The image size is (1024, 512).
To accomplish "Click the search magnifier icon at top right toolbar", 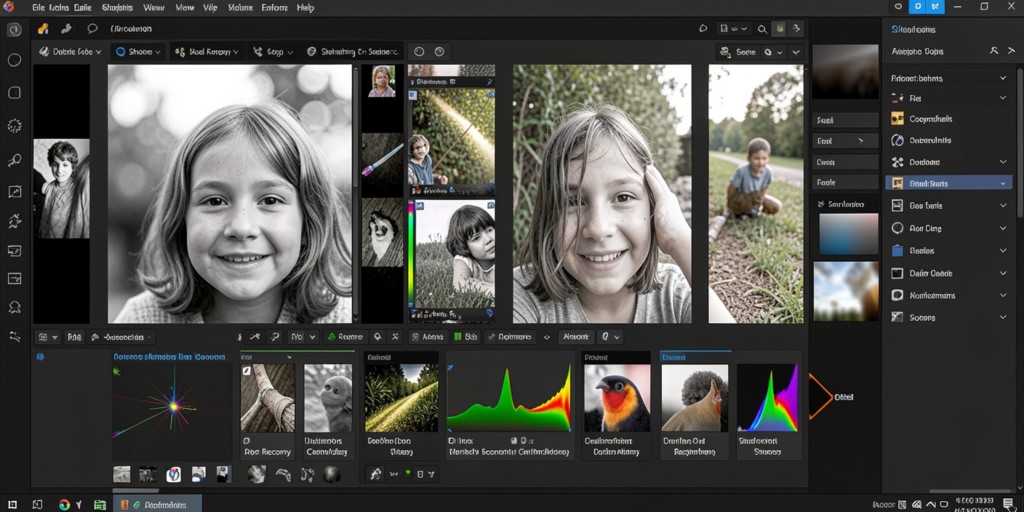I will point(762,29).
